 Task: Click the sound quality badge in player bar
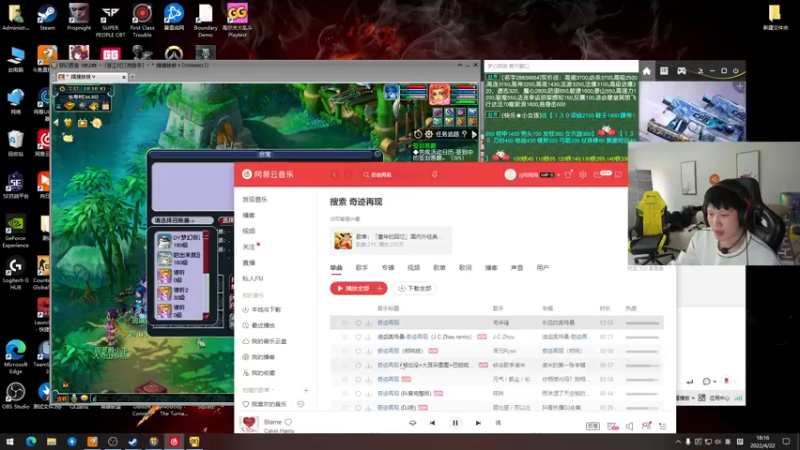592,426
